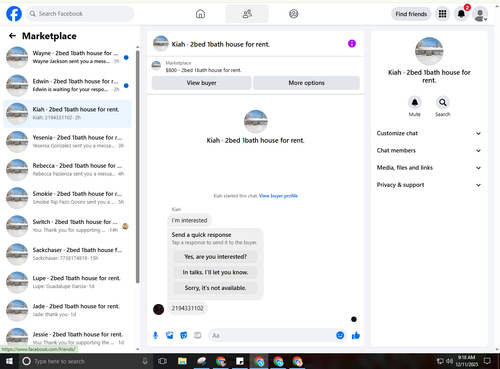Open Yesenia's house rental conversation
Viewport: 500px width, 369px height.
click(x=67, y=142)
